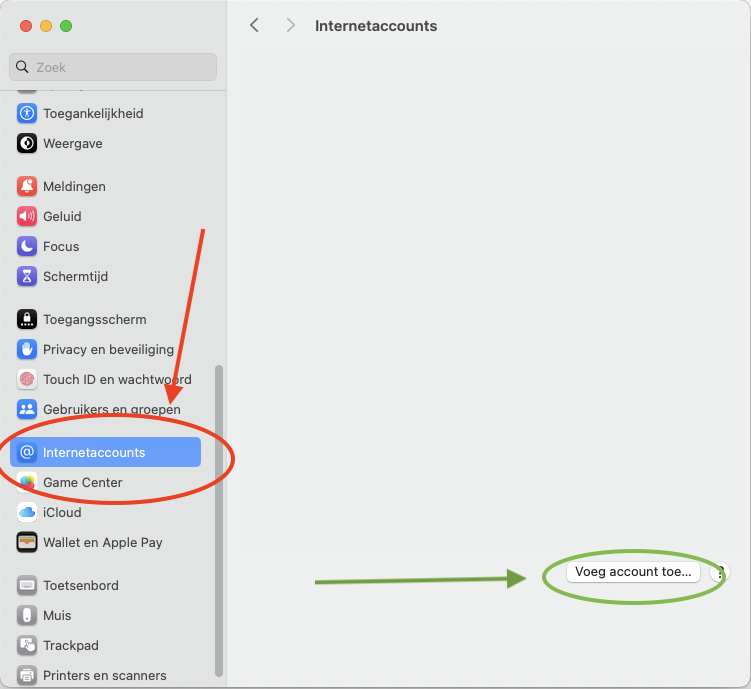Viewport: 751px width, 689px height.
Task: Click the help question mark button
Action: [720, 573]
